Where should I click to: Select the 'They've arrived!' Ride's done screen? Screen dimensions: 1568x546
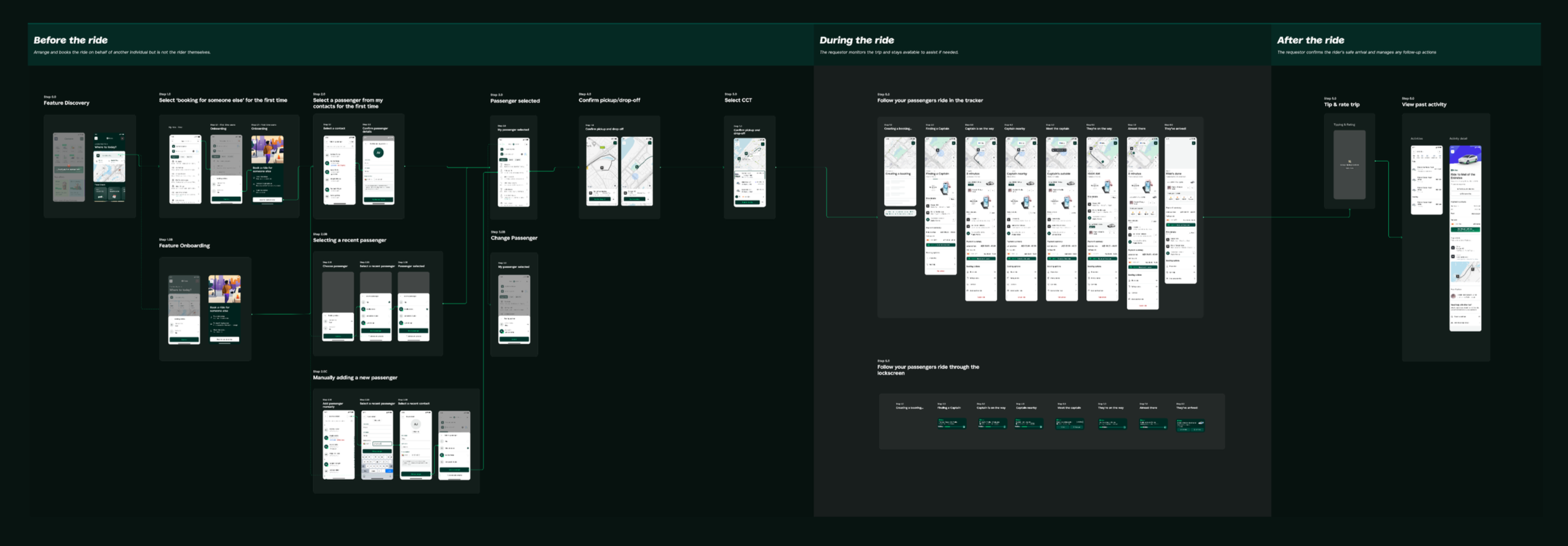[1180, 210]
